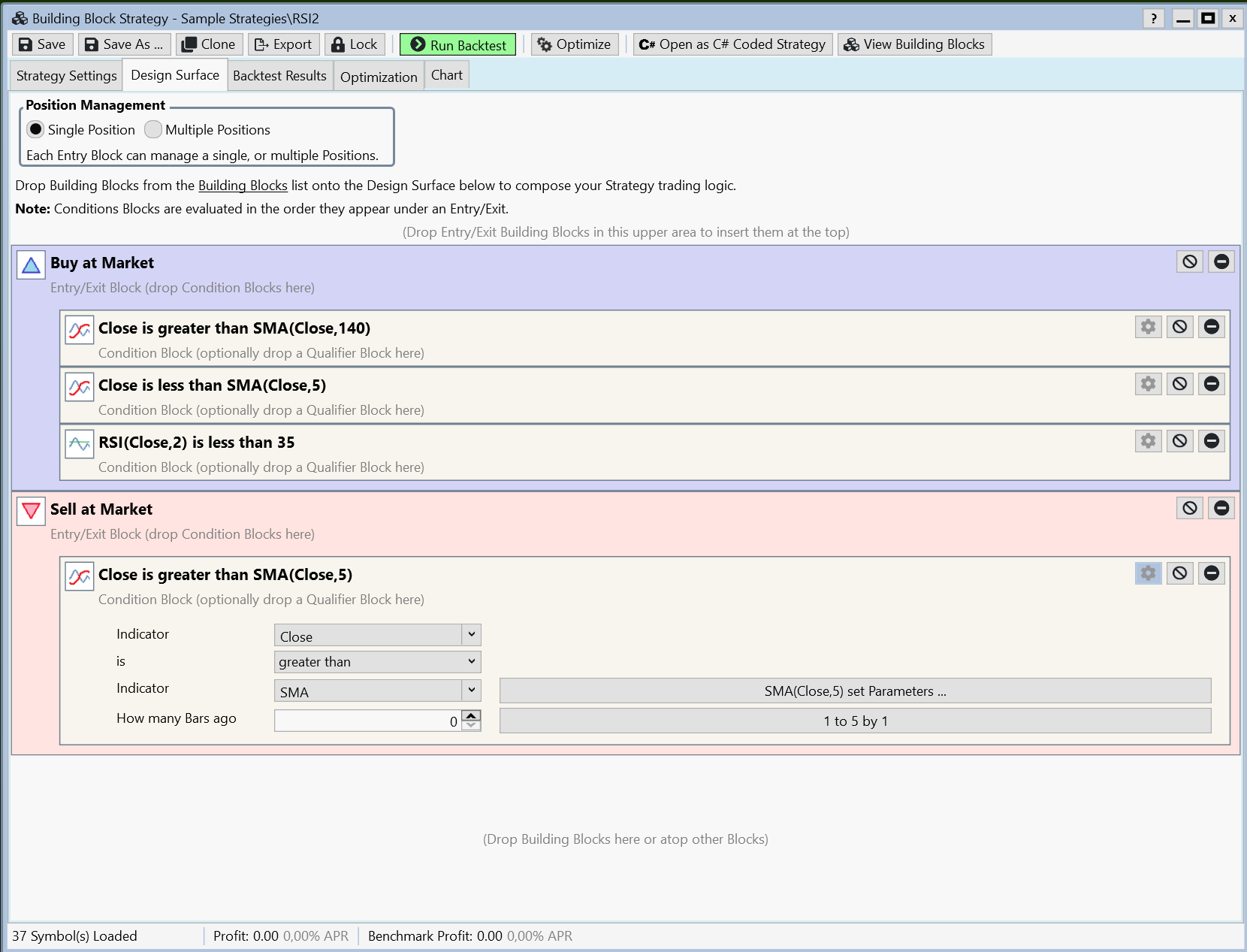
Task: Click the gear icon on RSI(Close,2) condition
Action: [1148, 441]
